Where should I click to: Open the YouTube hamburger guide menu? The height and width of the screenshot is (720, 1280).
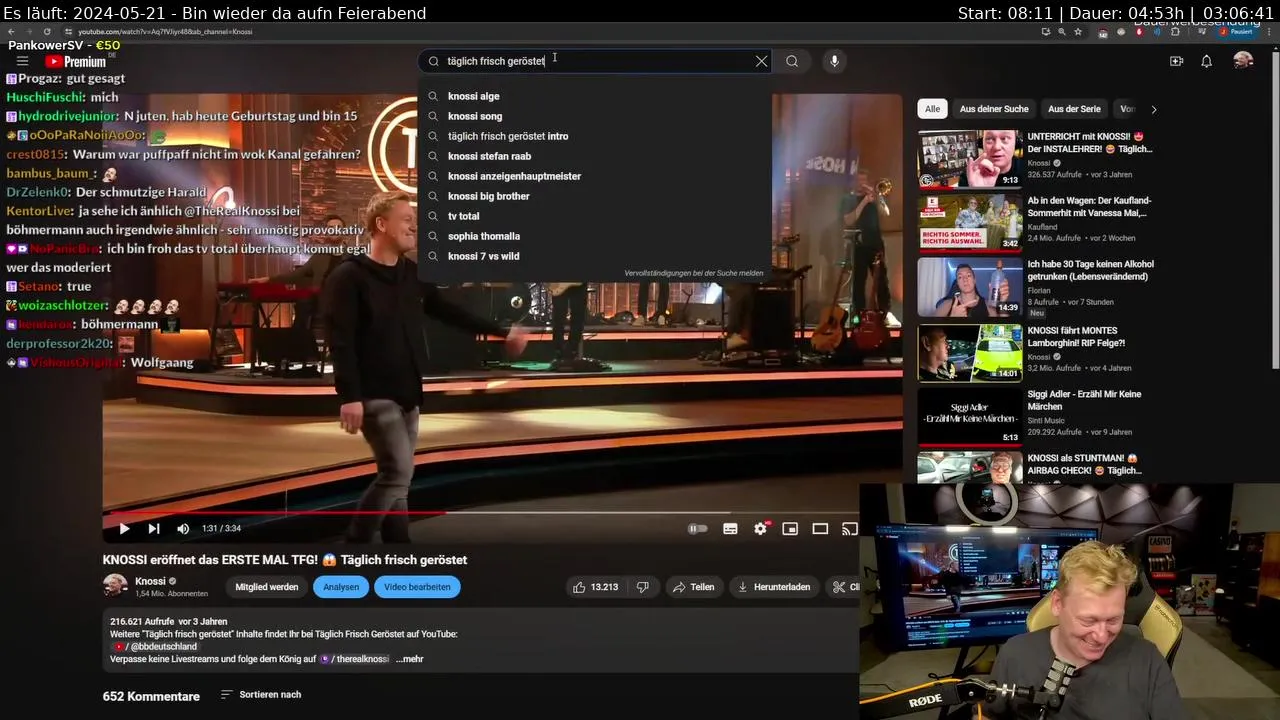tap(22, 61)
